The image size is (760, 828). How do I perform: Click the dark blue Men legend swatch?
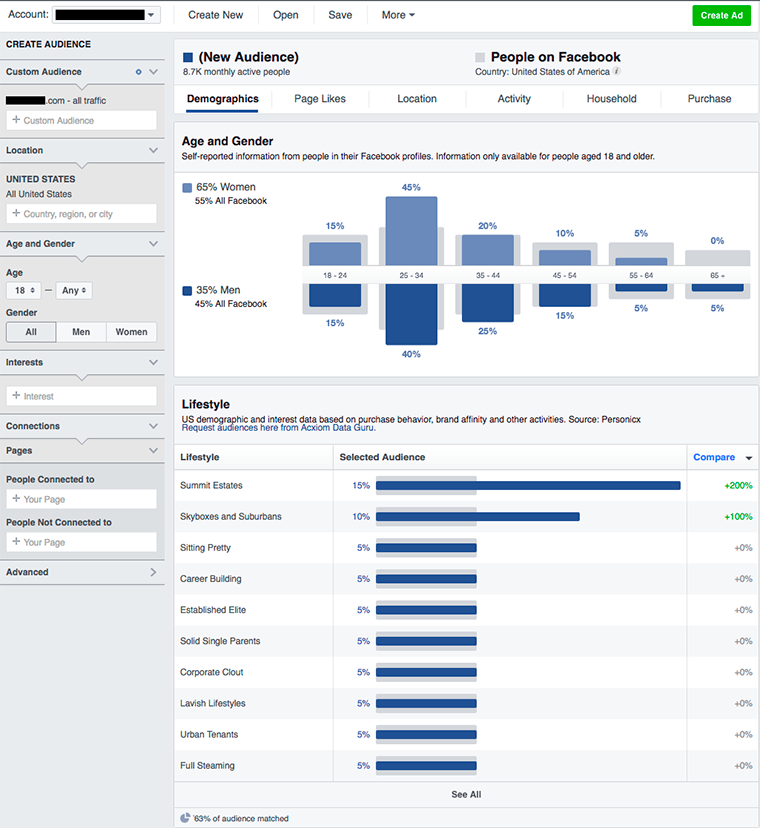(x=187, y=290)
